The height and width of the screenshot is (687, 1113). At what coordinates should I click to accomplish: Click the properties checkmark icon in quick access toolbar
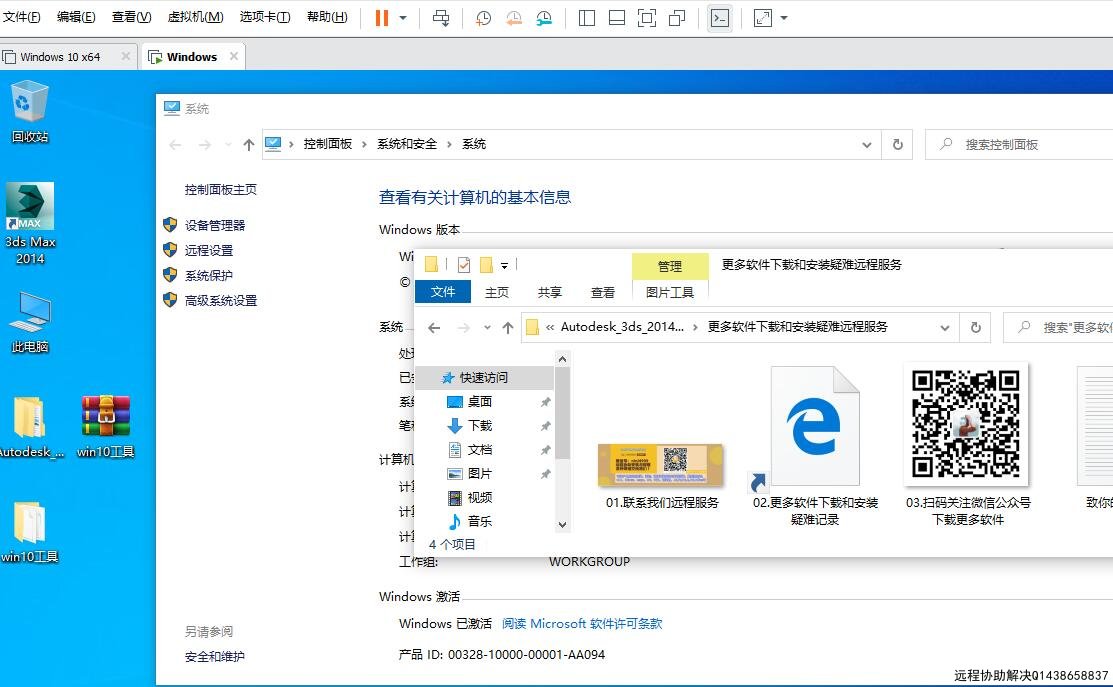point(464,265)
